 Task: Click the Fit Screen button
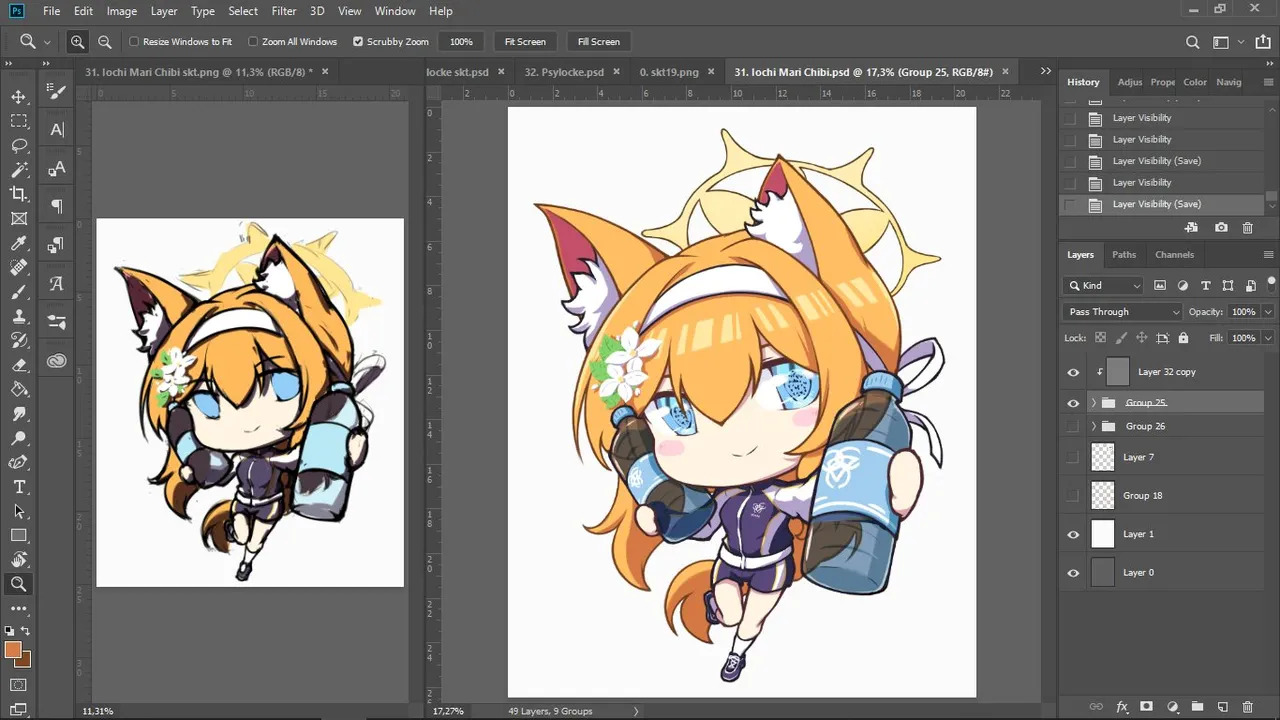[x=525, y=42]
